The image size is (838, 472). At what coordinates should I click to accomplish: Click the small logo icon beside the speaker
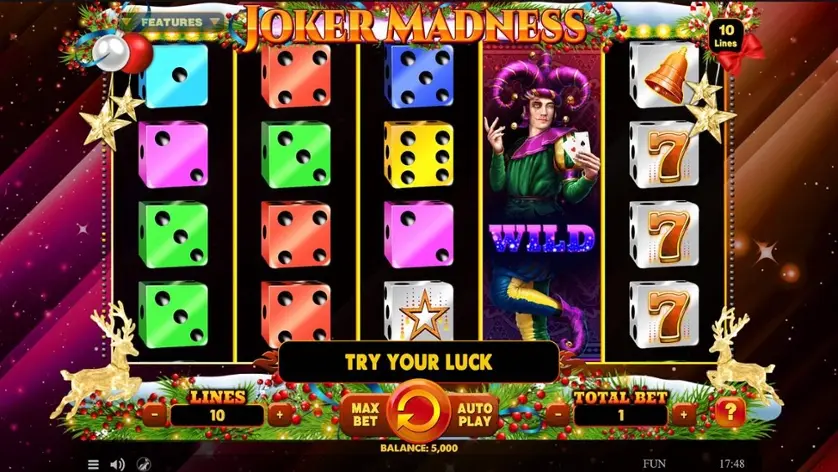(x=143, y=464)
